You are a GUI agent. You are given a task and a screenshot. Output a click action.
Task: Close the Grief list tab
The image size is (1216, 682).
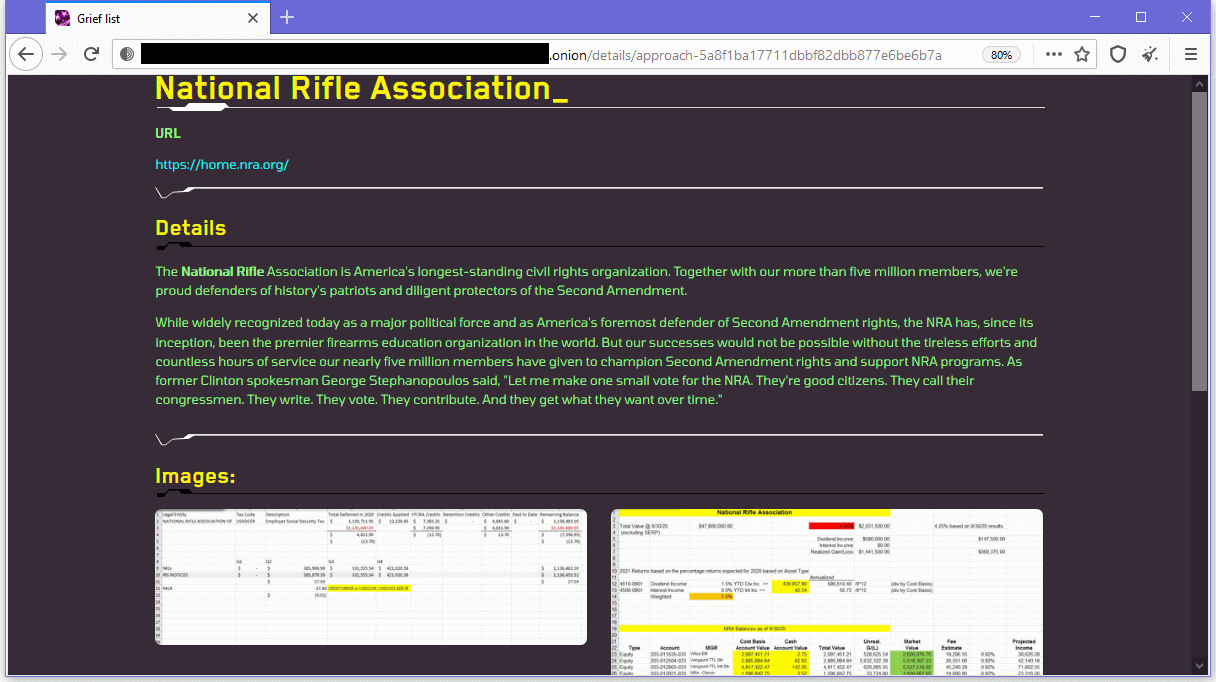(253, 18)
